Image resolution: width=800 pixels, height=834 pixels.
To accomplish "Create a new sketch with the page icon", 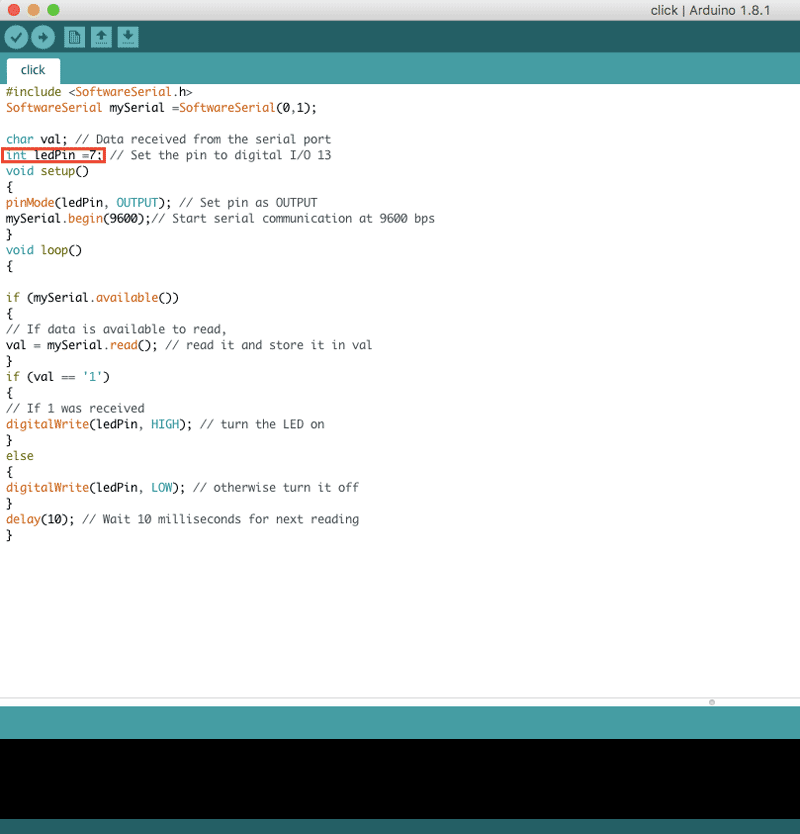I will coord(74,37).
